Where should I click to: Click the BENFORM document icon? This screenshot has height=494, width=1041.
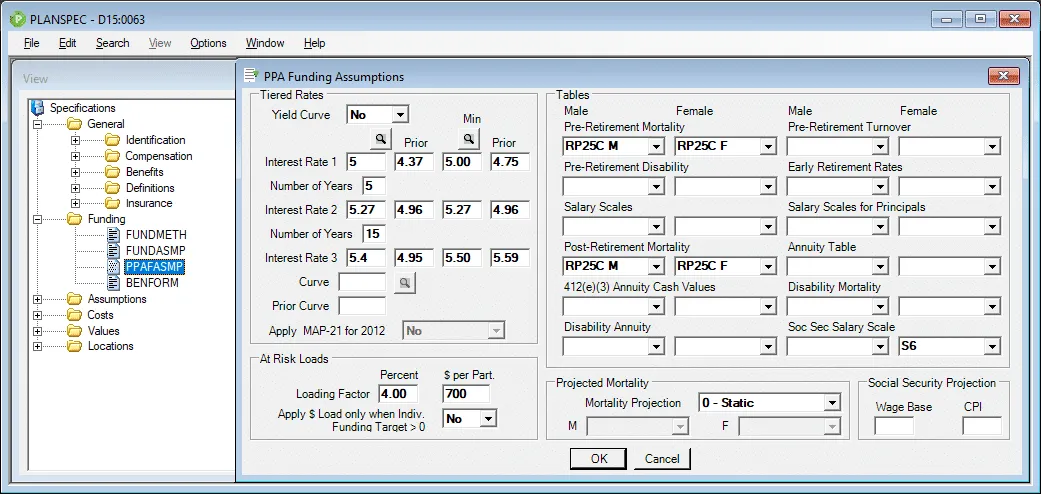coord(113,283)
